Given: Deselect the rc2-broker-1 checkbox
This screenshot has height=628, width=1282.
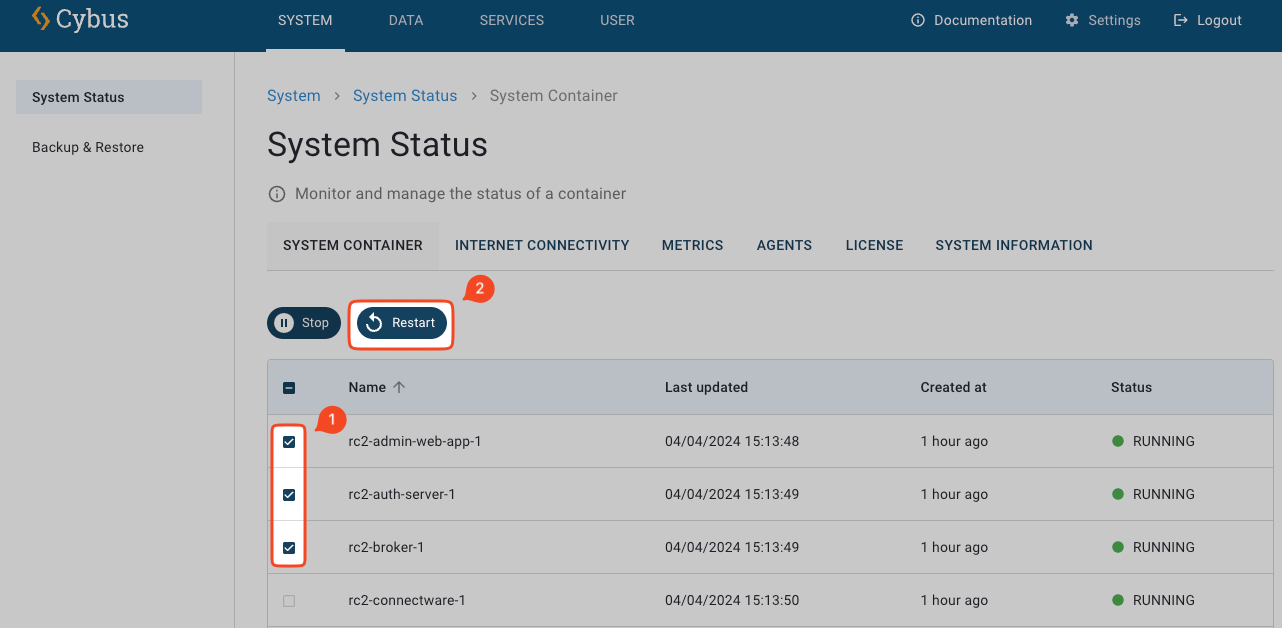Looking at the screenshot, I should (289, 548).
